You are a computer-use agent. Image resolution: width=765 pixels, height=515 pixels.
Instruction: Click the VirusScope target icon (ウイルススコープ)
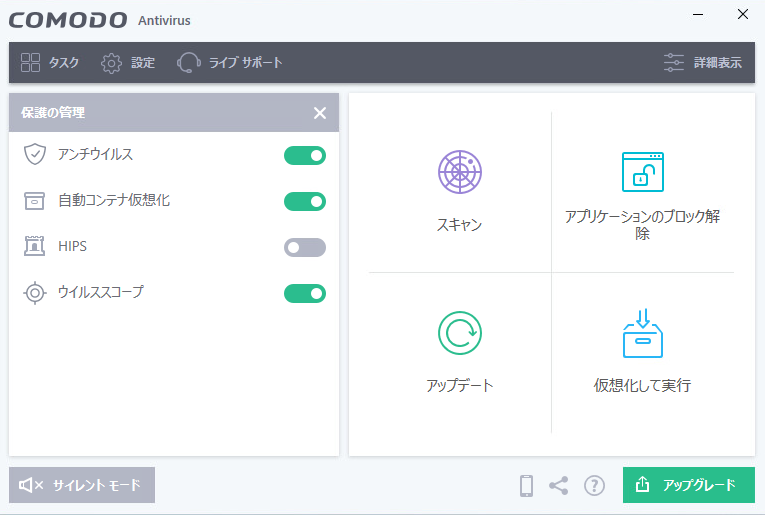pyautogui.click(x=35, y=293)
